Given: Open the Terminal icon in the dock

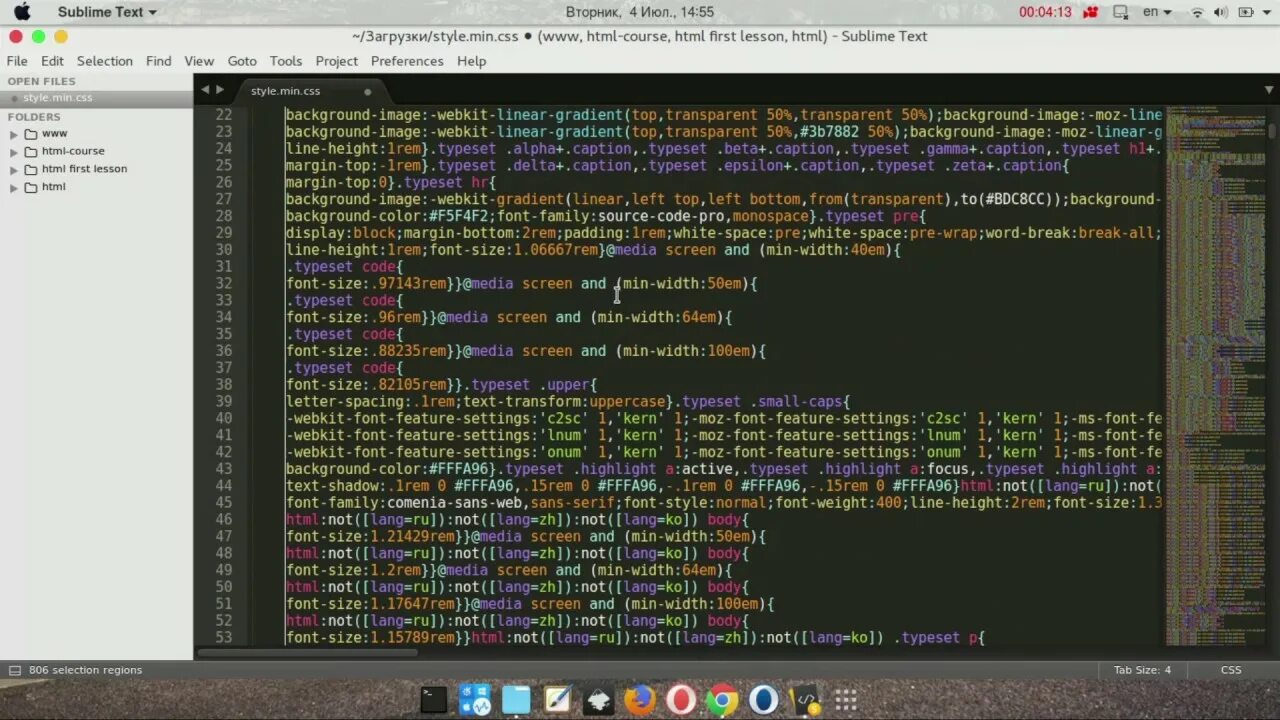Looking at the screenshot, I should pyautogui.click(x=433, y=700).
